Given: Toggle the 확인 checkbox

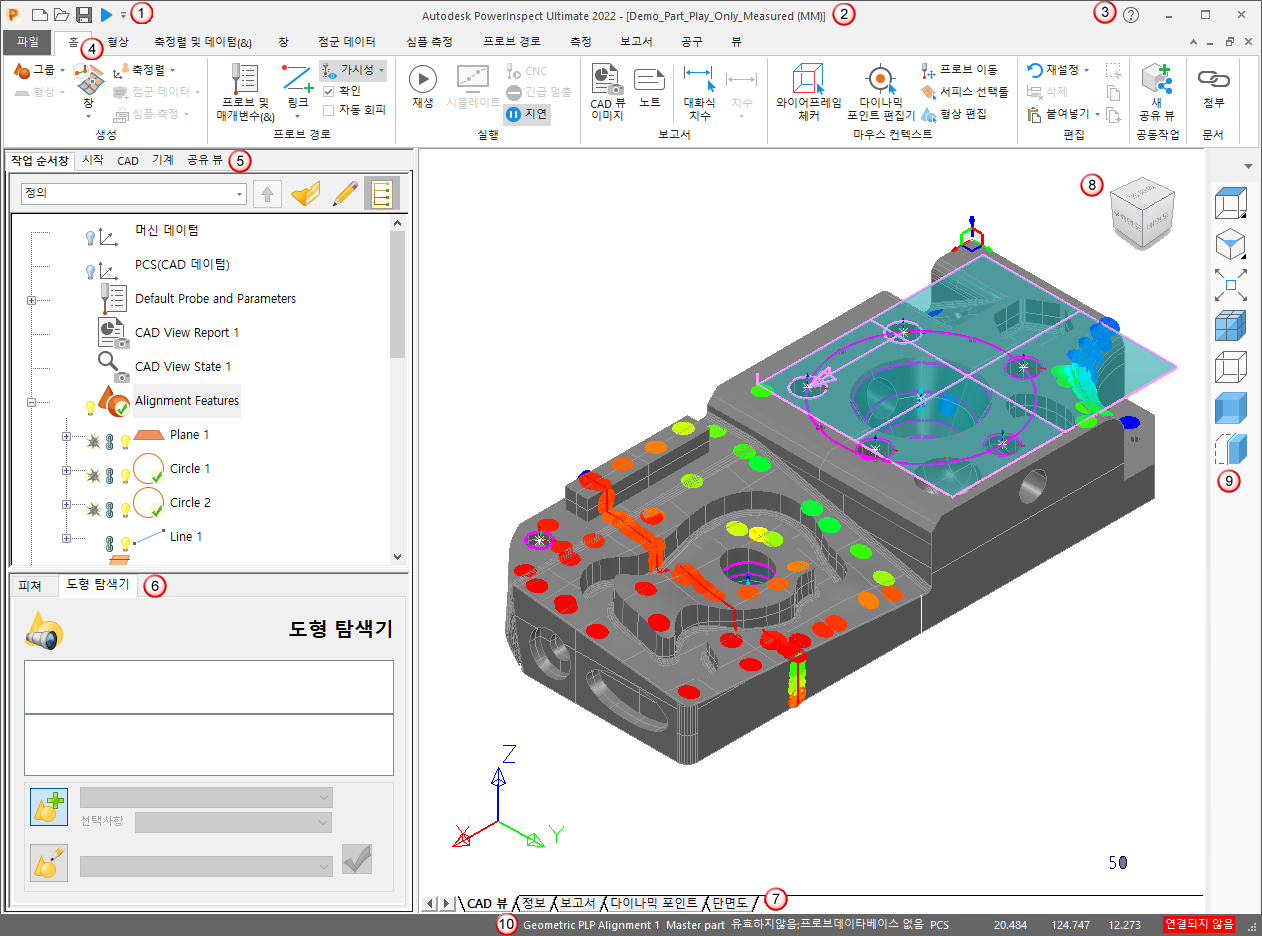Looking at the screenshot, I should click(329, 91).
